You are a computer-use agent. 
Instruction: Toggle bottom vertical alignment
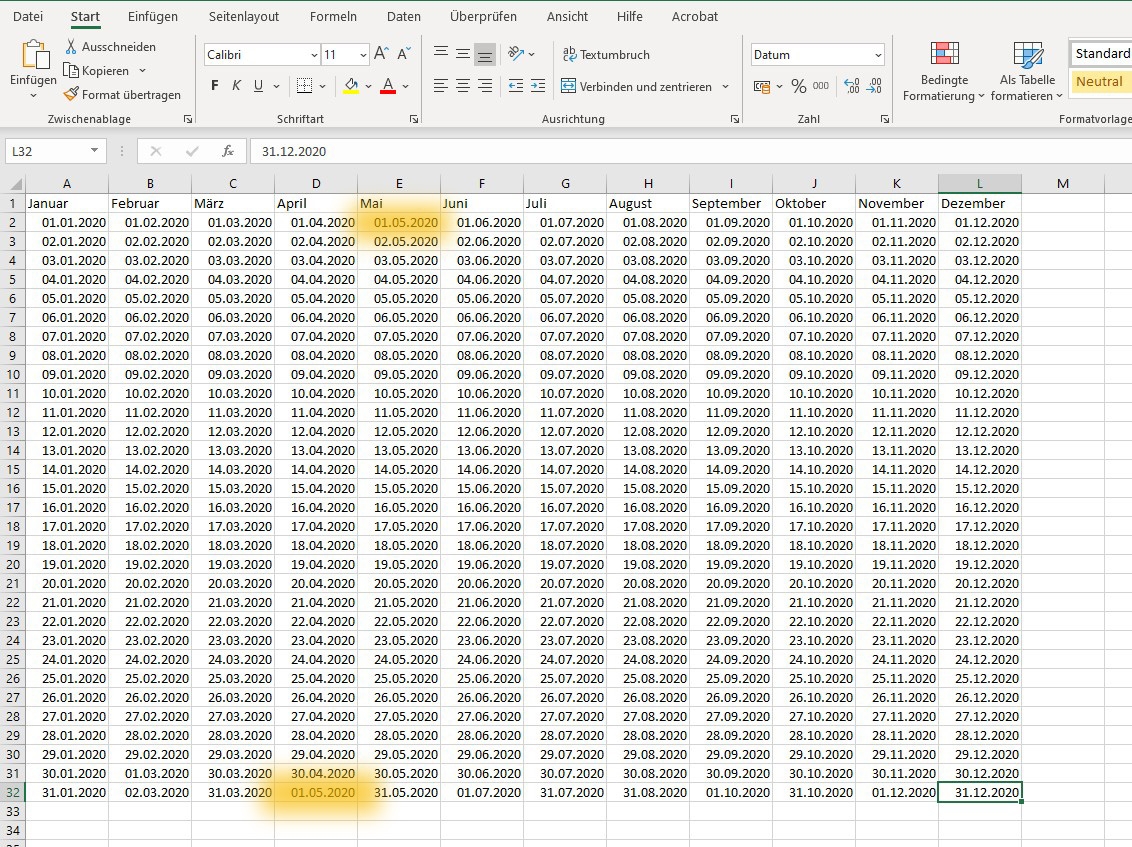click(x=485, y=54)
